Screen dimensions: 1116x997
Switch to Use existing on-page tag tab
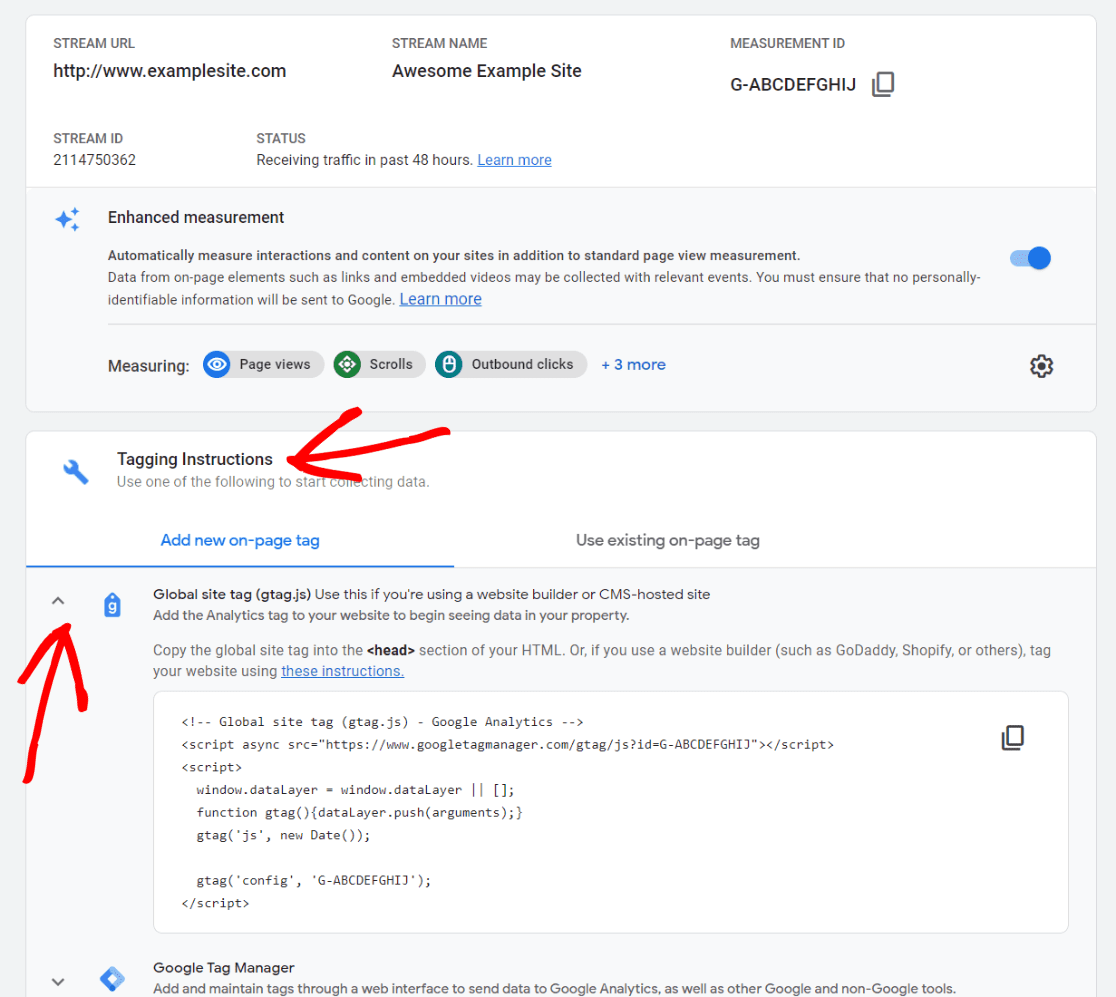click(667, 540)
